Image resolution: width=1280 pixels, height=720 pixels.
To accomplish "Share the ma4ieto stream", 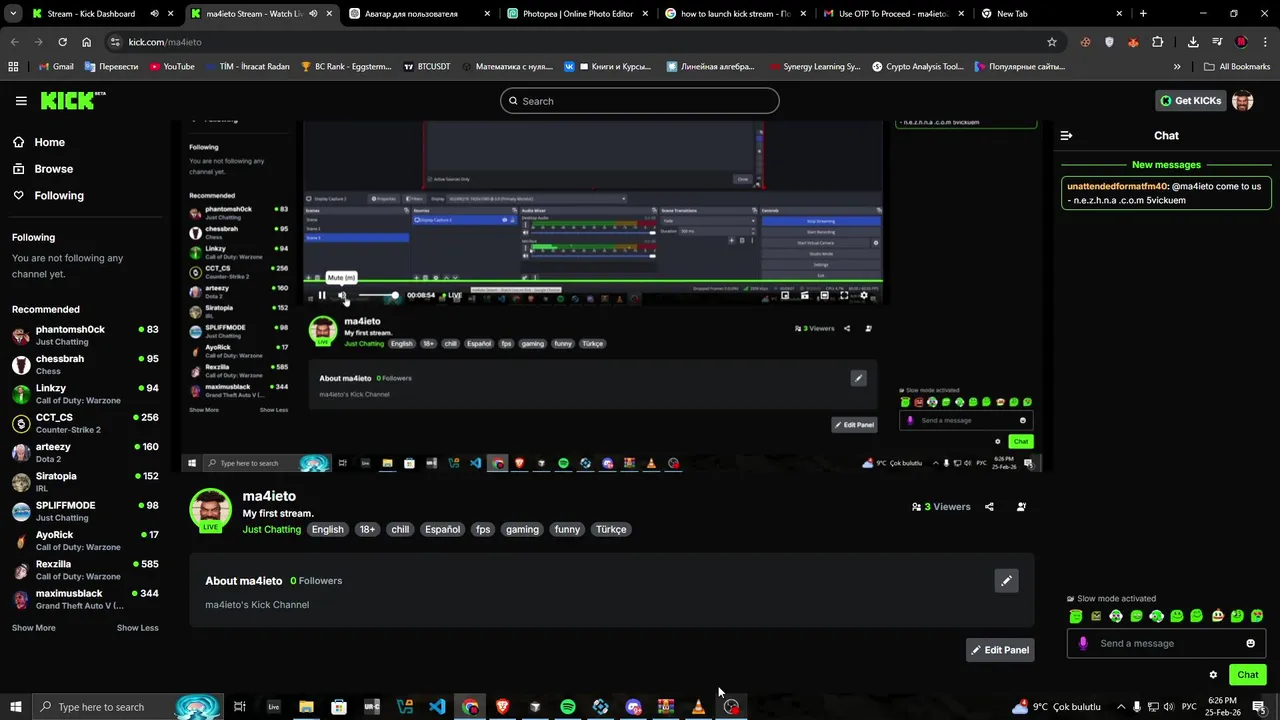I will (989, 507).
